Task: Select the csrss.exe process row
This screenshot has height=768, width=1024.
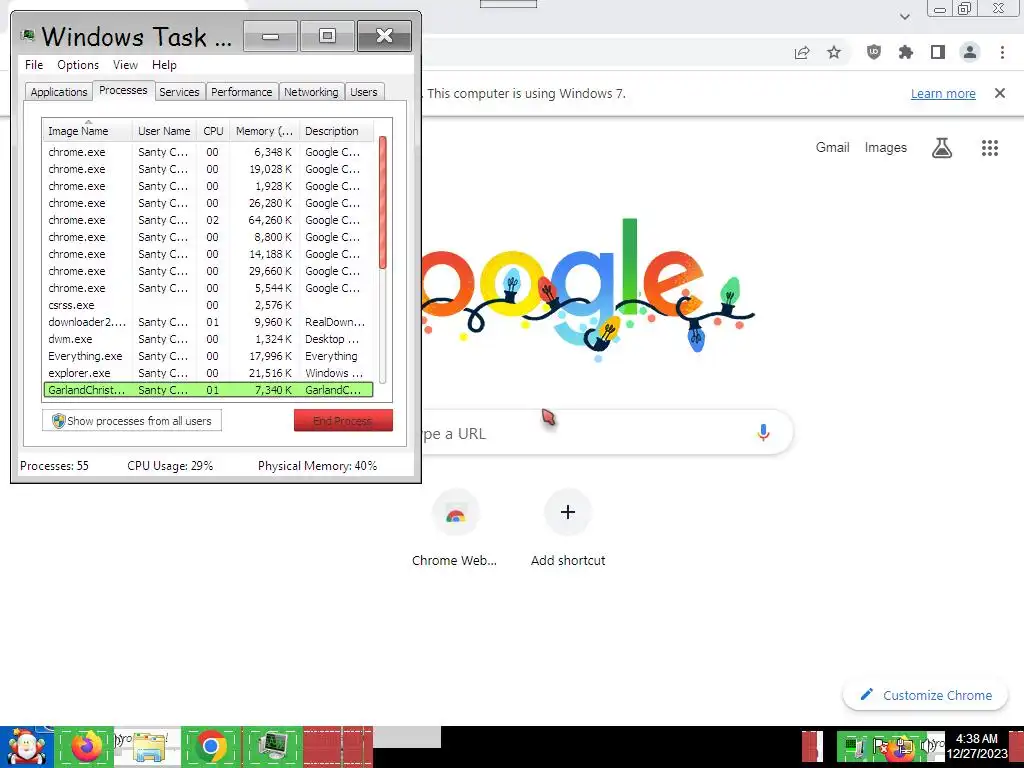Action: coord(208,305)
